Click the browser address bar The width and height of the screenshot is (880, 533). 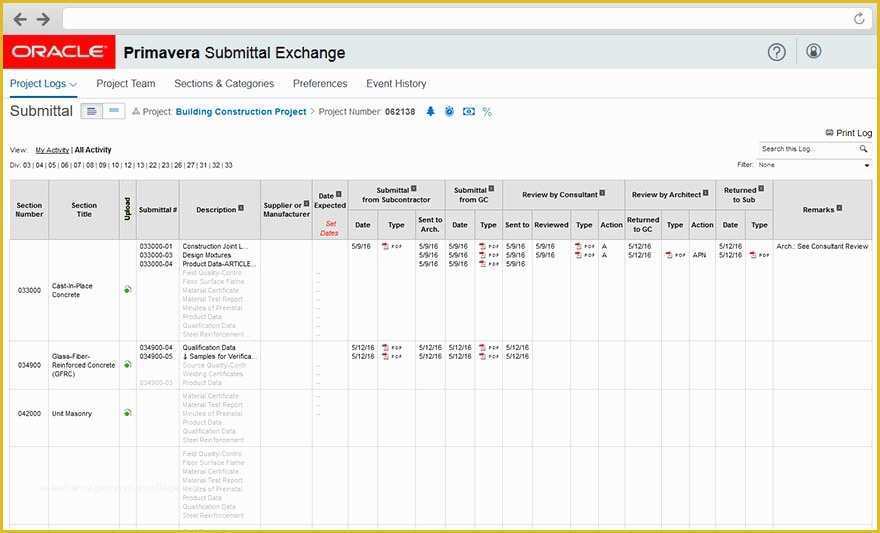pos(455,19)
